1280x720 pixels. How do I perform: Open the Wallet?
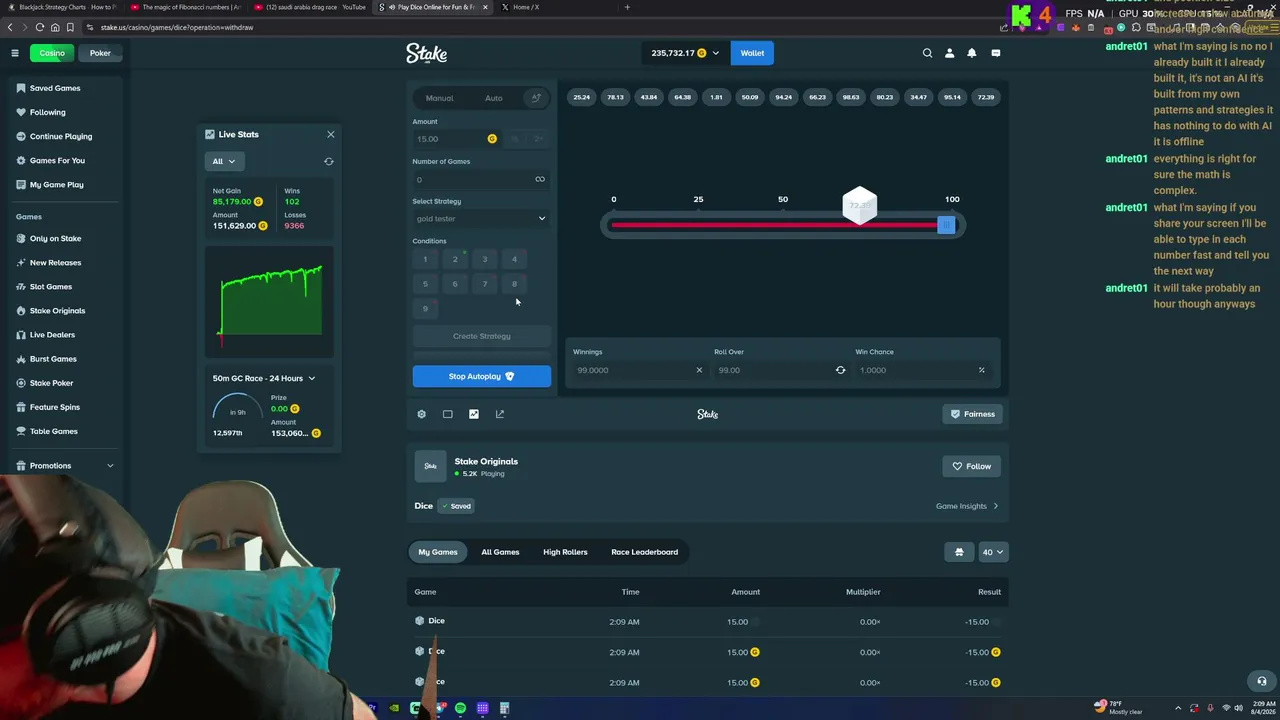pos(752,53)
